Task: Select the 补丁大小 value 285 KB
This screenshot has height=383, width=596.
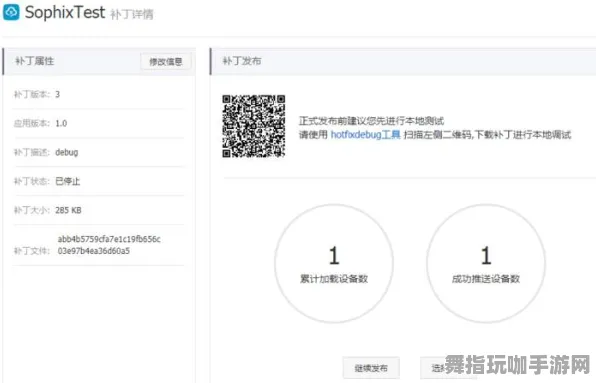Action: (x=68, y=210)
